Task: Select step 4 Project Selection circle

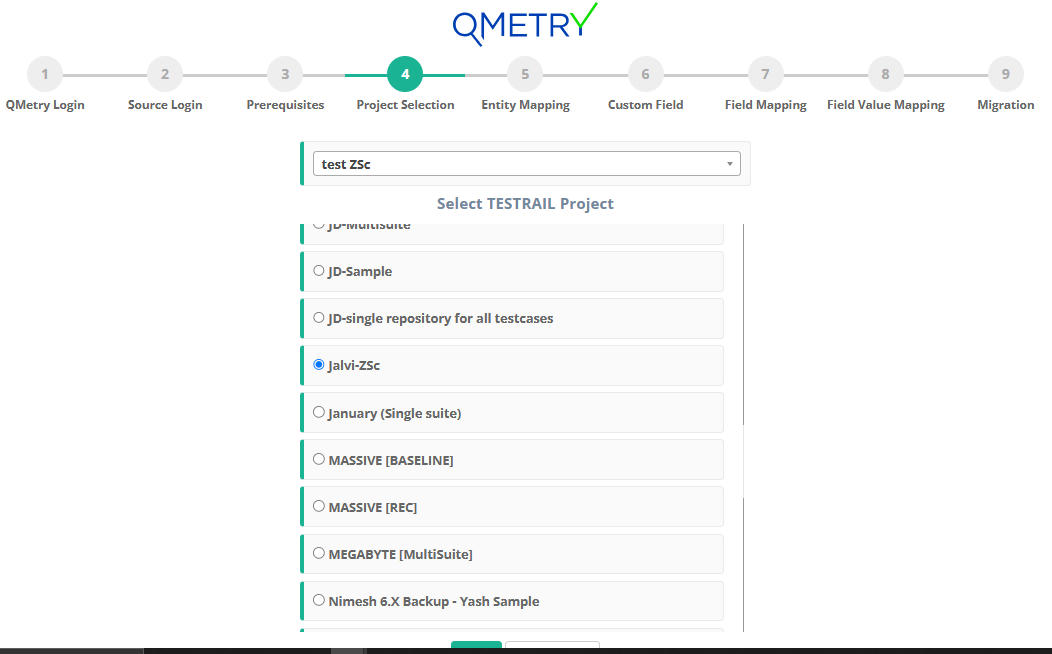Action: pyautogui.click(x=405, y=74)
